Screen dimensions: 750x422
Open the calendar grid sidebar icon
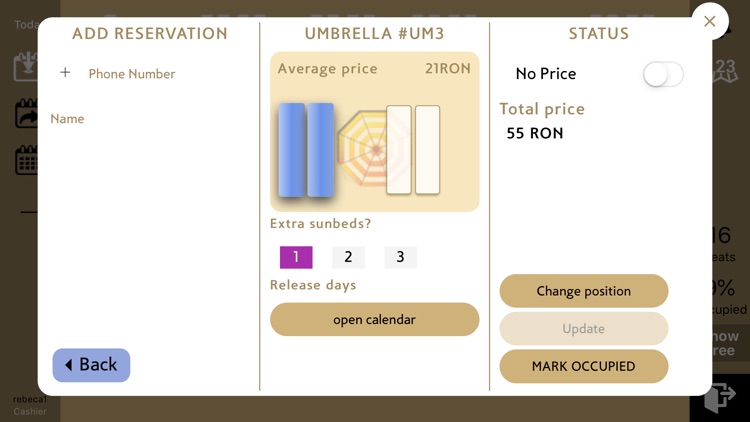pos(26,160)
